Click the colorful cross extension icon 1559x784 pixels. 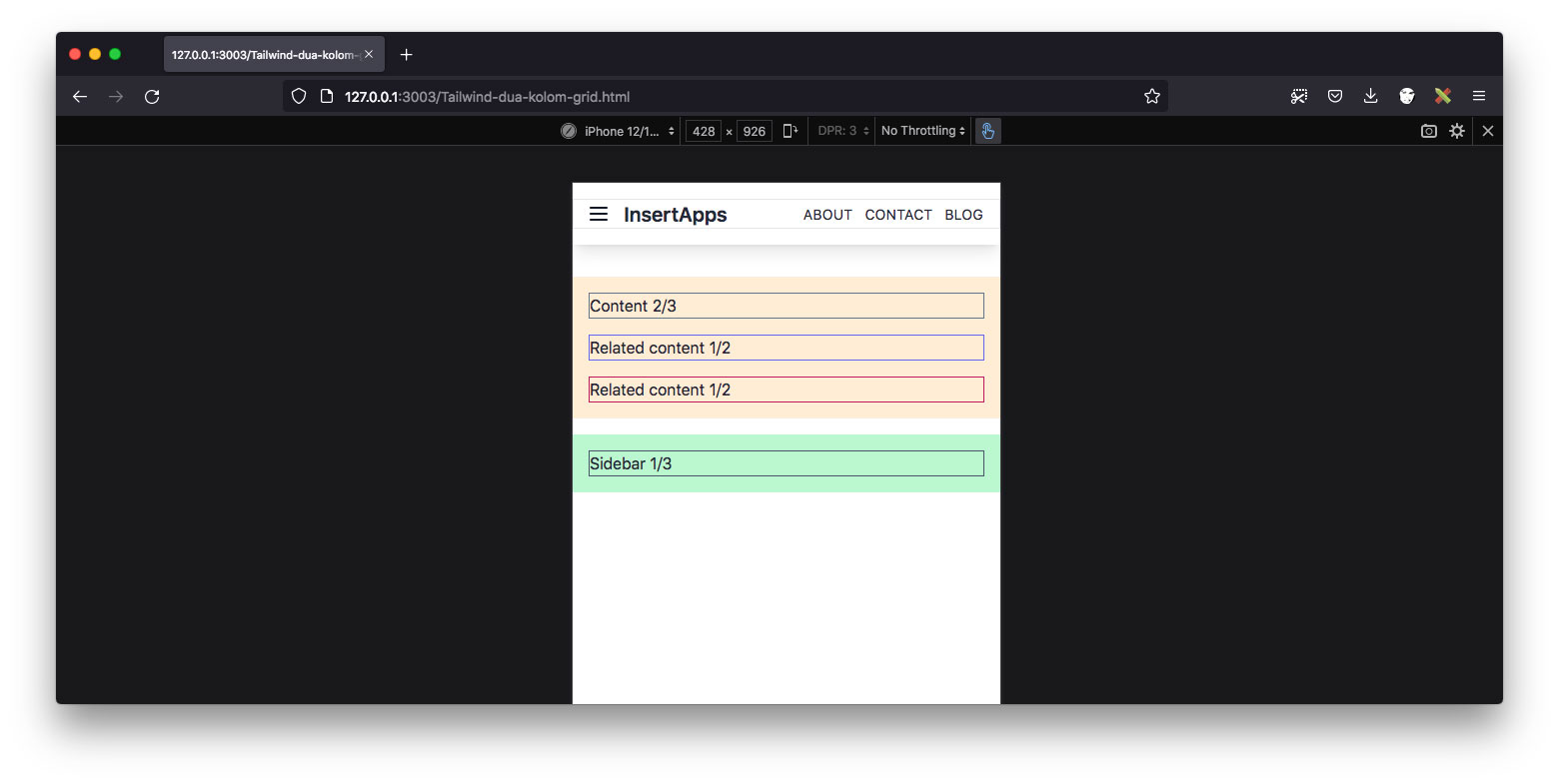tap(1443, 97)
